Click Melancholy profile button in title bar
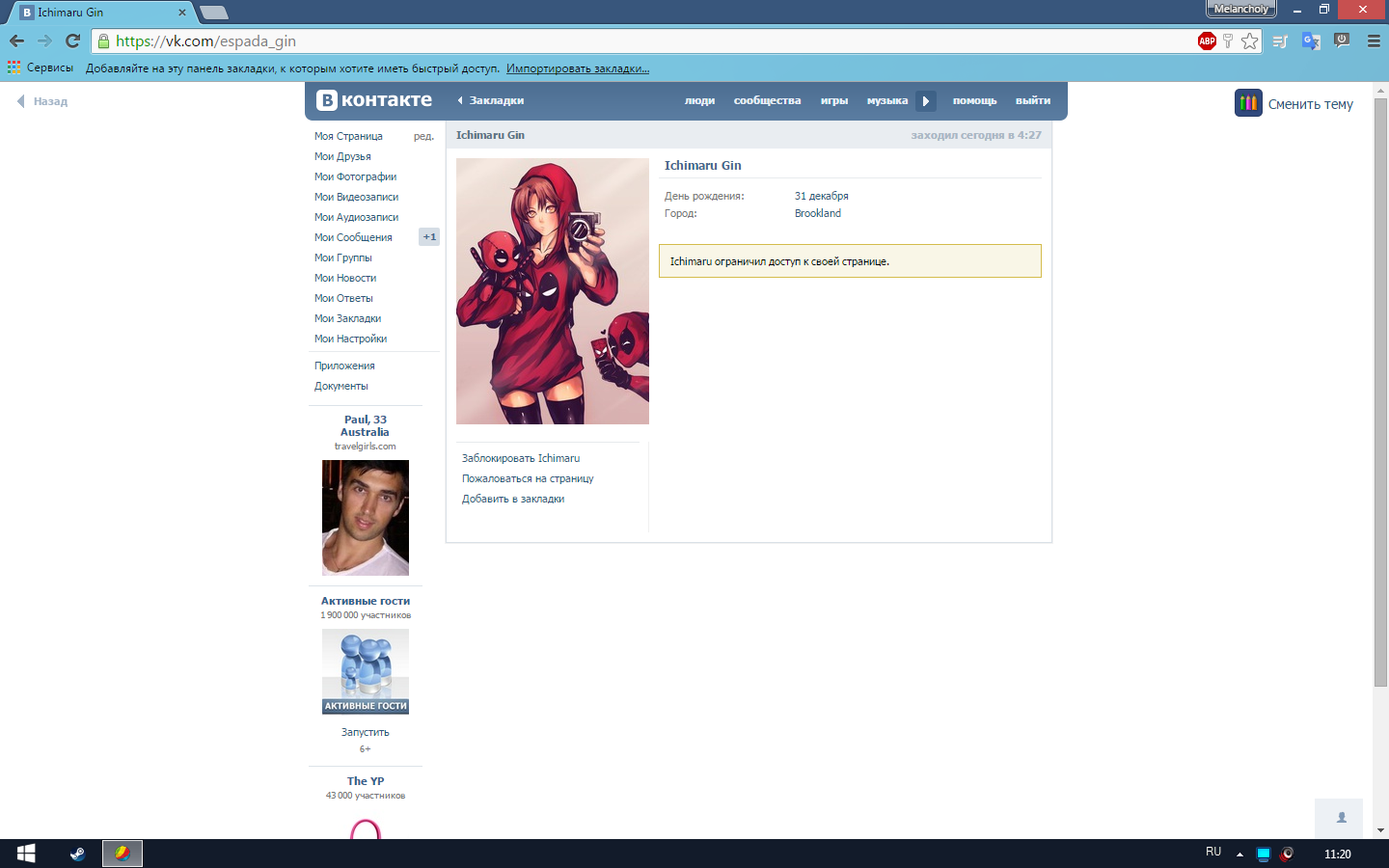This screenshot has width=1389, height=868. tap(1241, 9)
